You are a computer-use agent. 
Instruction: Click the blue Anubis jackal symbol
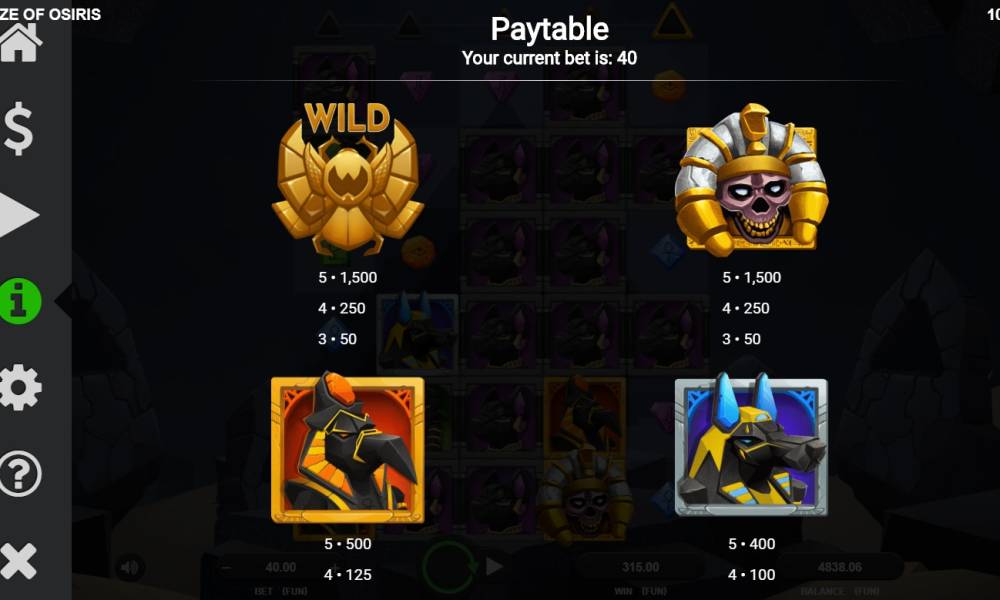(751, 445)
